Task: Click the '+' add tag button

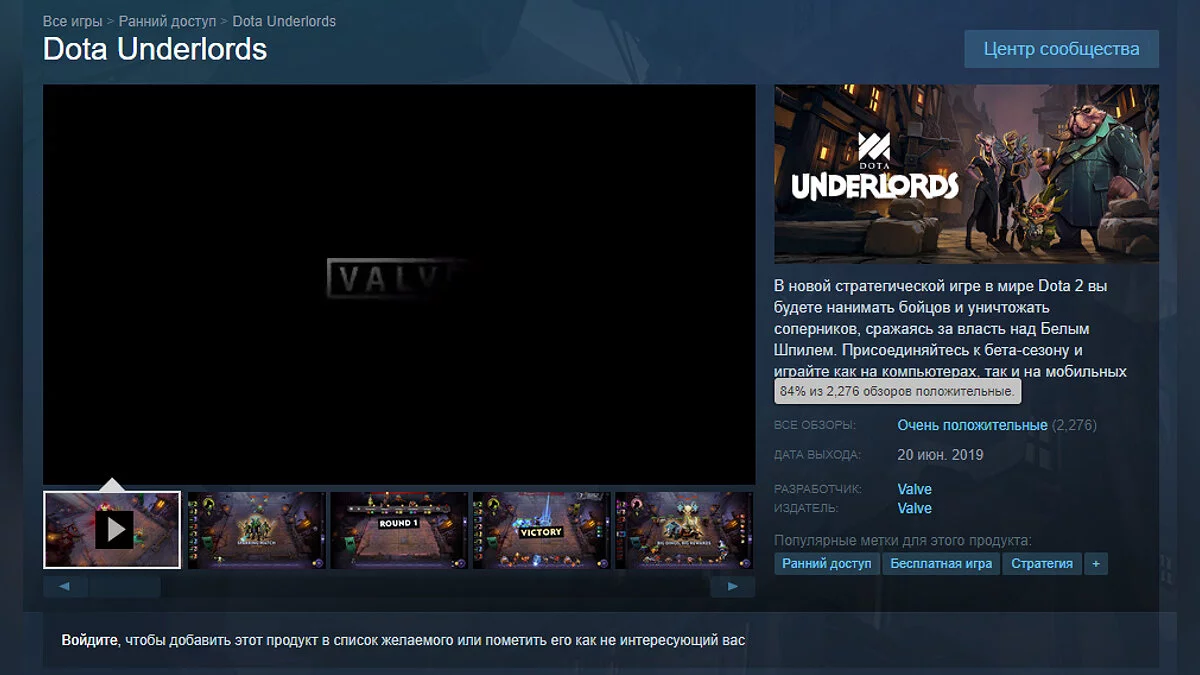Action: (x=1096, y=564)
